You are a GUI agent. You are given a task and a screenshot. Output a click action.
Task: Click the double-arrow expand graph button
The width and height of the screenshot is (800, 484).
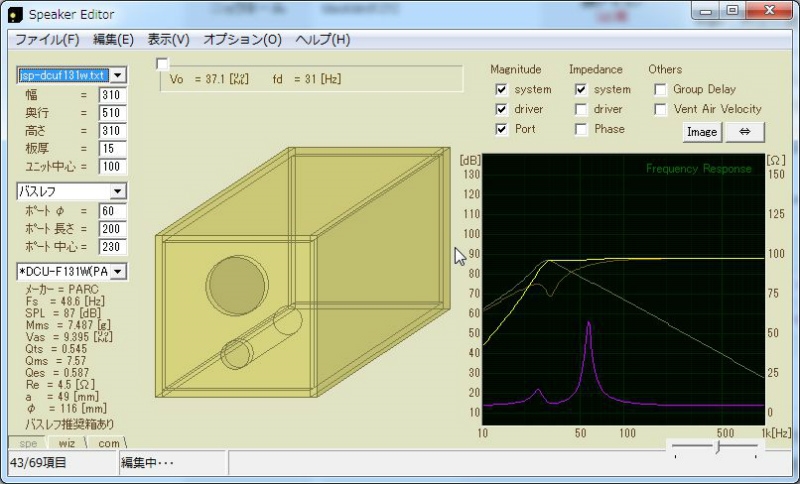[745, 132]
